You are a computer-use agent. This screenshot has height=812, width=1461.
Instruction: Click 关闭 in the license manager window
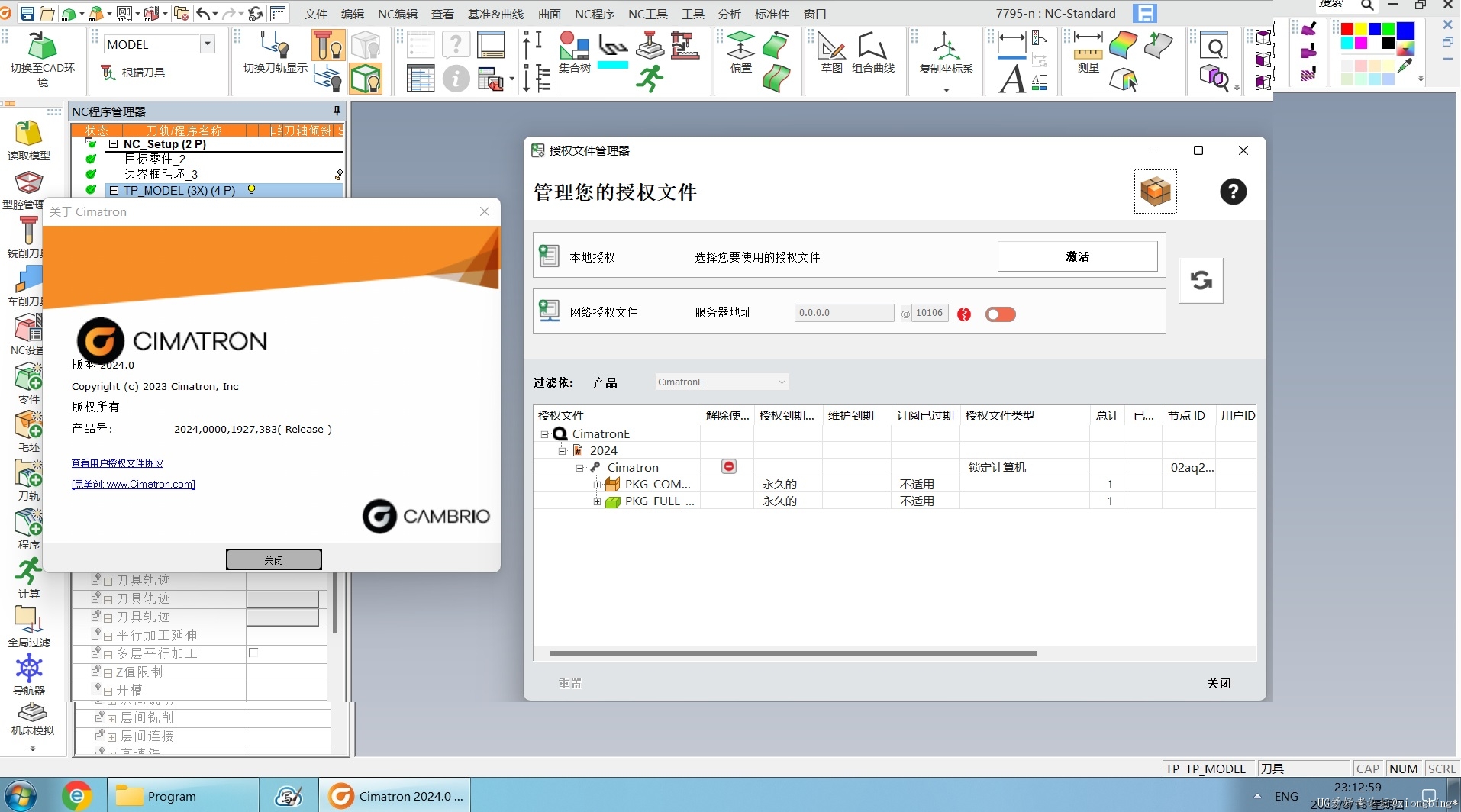[1219, 683]
